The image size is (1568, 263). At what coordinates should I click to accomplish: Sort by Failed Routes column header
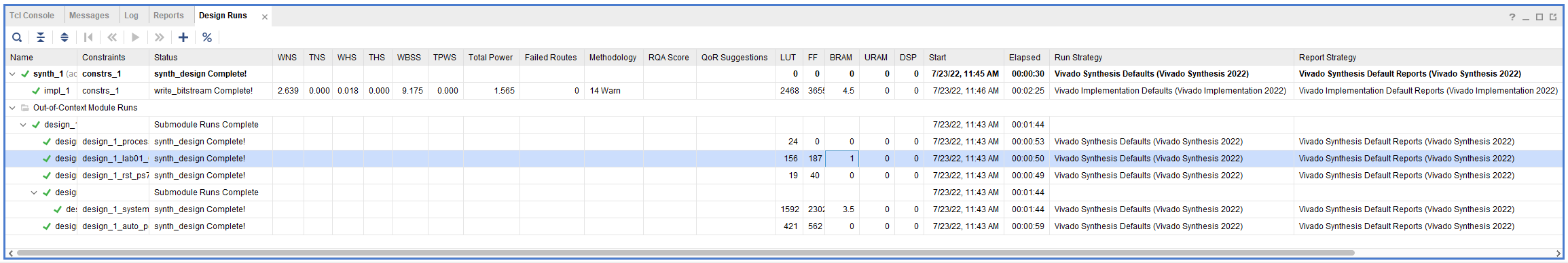tap(551, 58)
